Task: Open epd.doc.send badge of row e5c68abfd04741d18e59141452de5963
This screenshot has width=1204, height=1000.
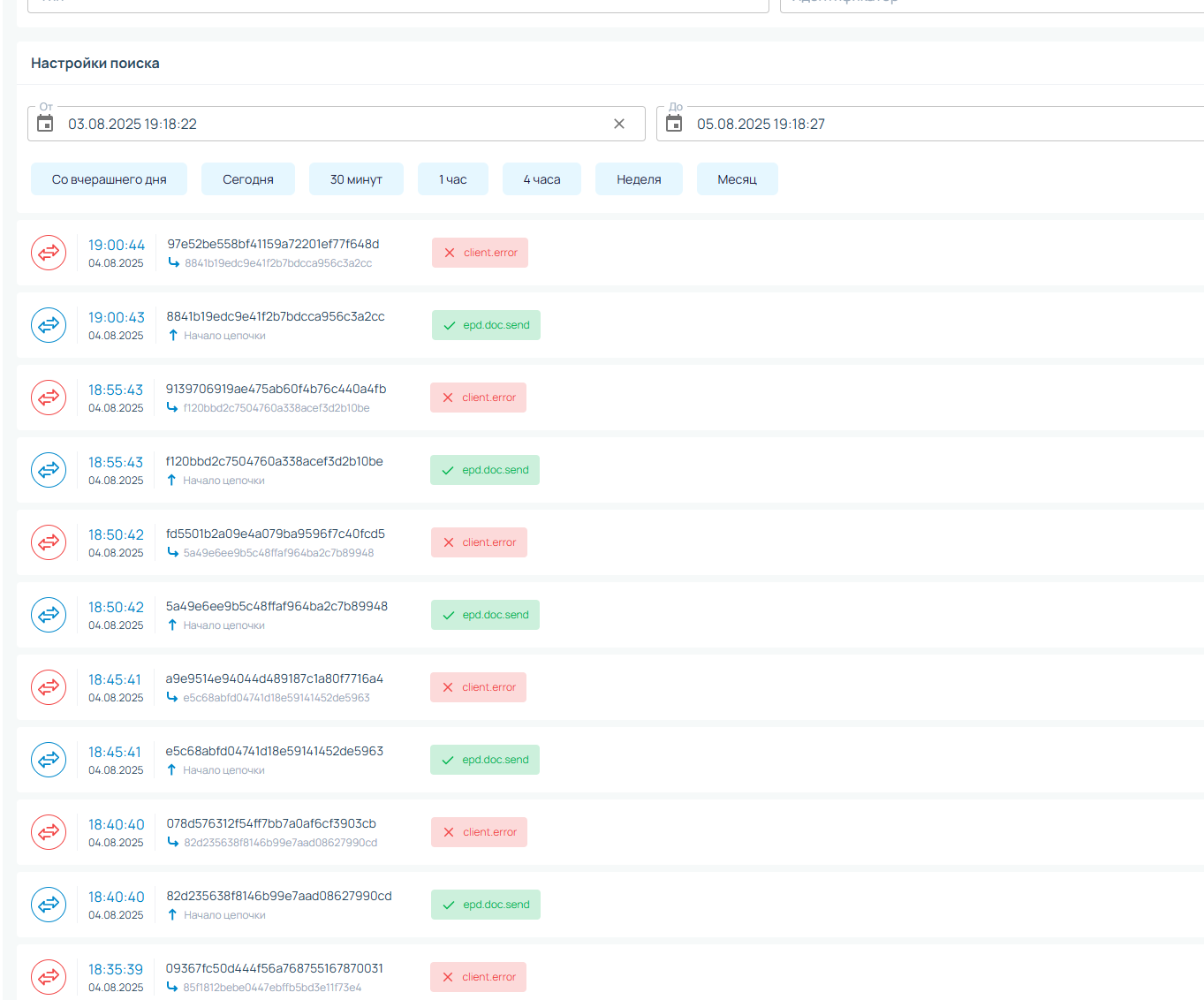Action: click(485, 760)
